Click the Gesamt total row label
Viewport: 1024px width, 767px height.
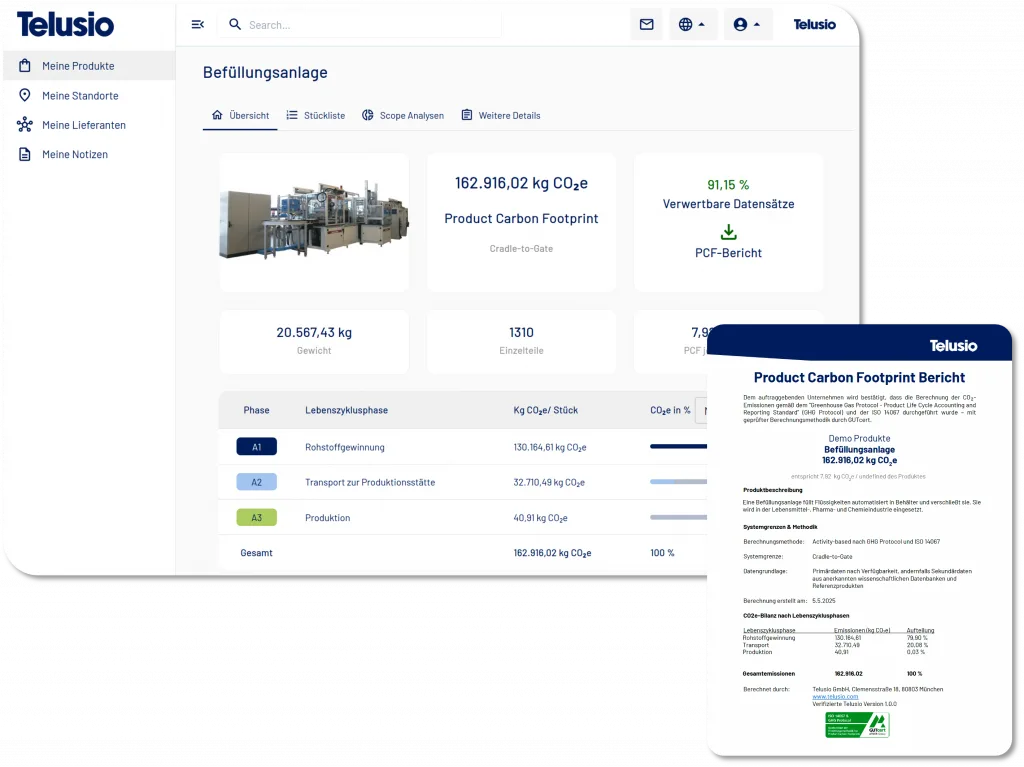click(256, 553)
